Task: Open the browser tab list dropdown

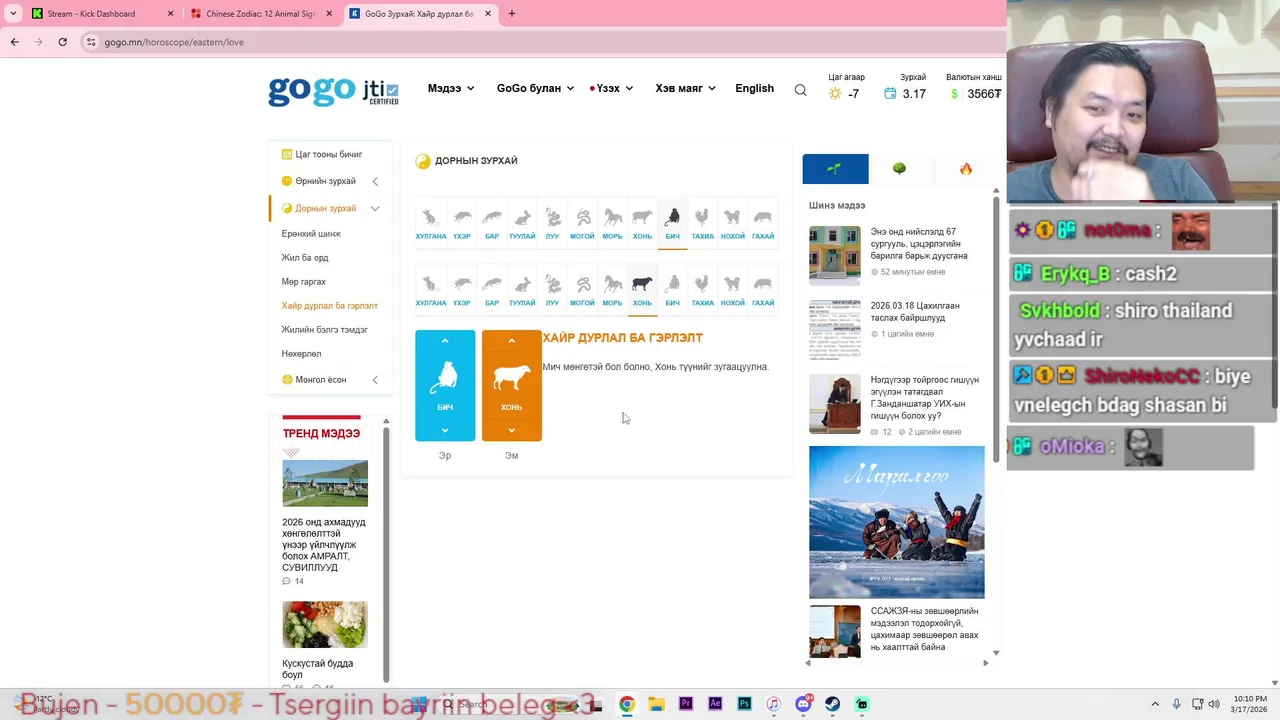Action: pyautogui.click(x=13, y=14)
